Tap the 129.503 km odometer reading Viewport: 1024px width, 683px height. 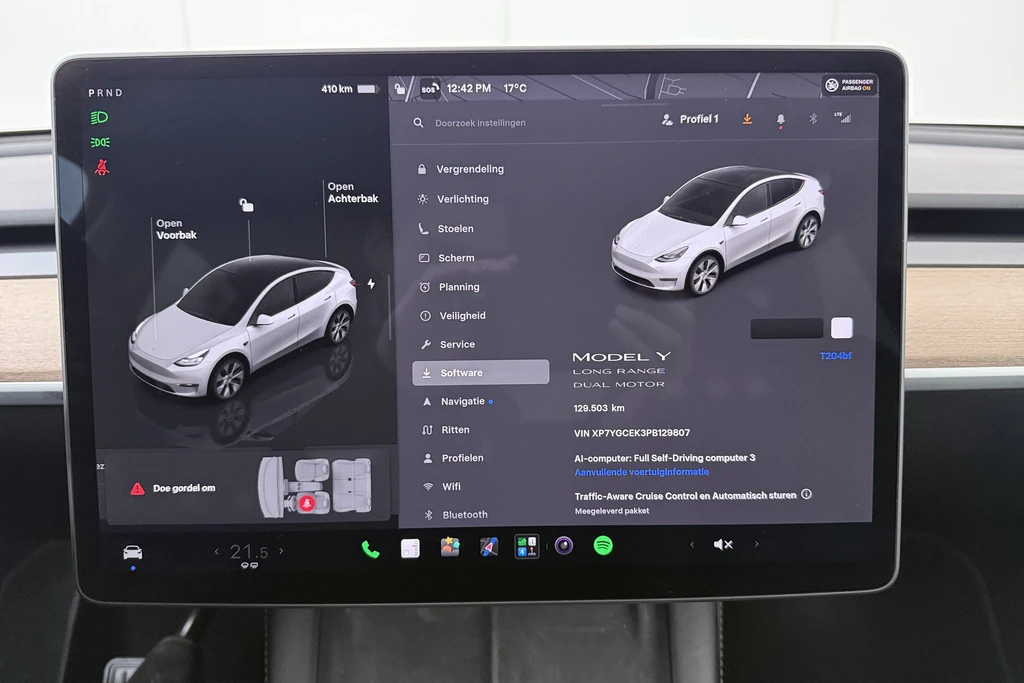pos(599,408)
